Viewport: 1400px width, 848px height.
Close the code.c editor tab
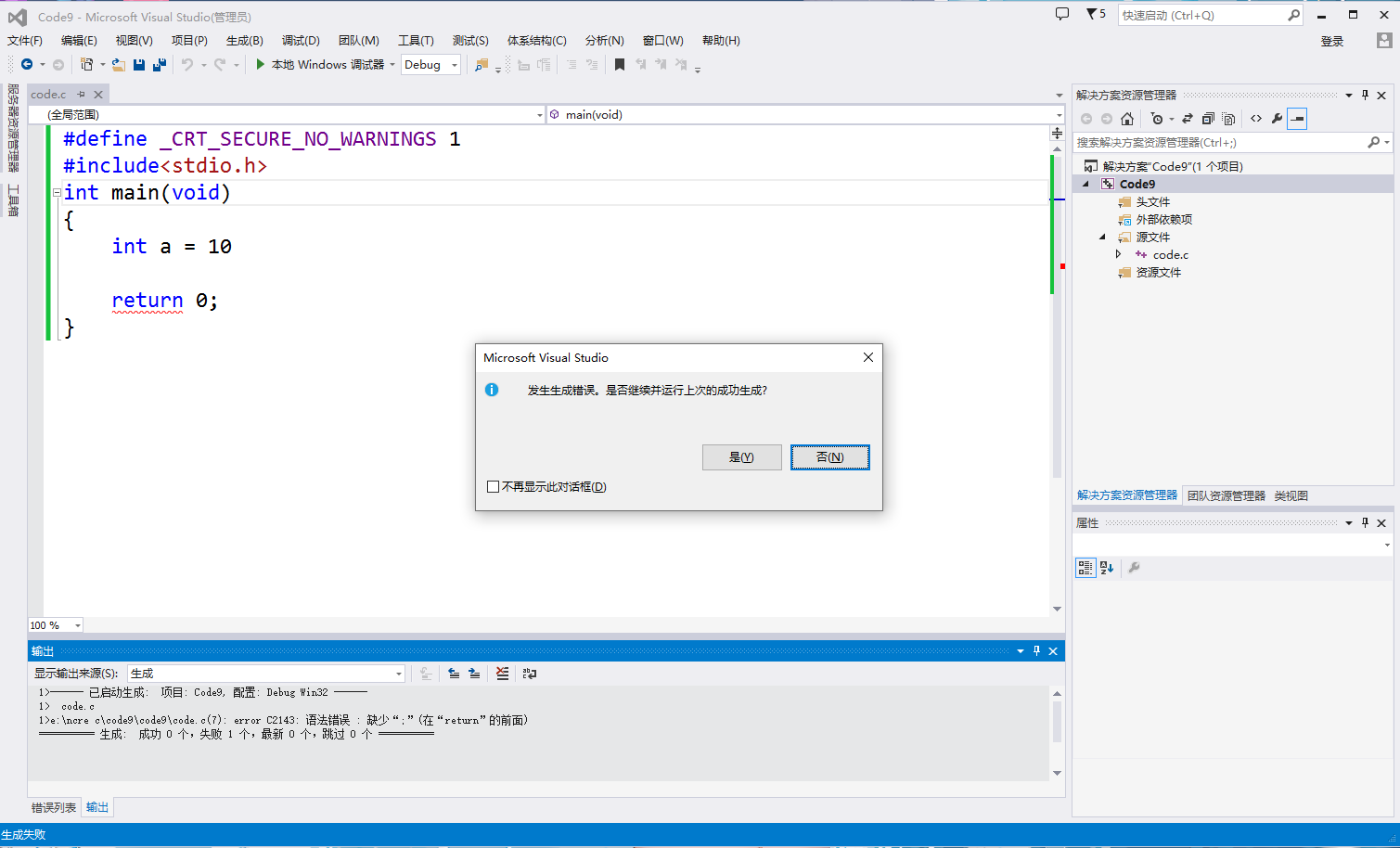(98, 95)
